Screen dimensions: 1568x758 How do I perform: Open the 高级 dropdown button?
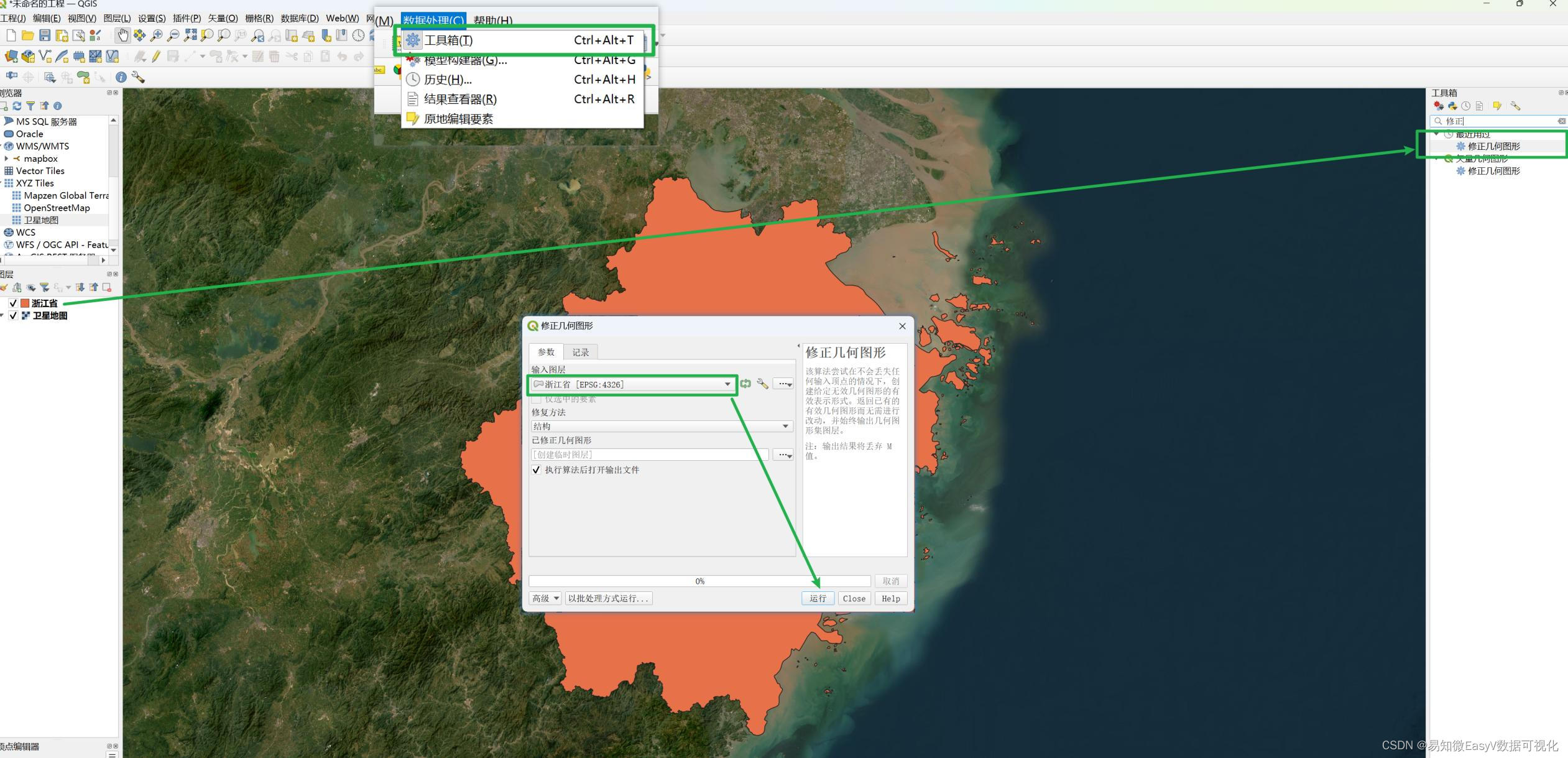click(x=545, y=598)
